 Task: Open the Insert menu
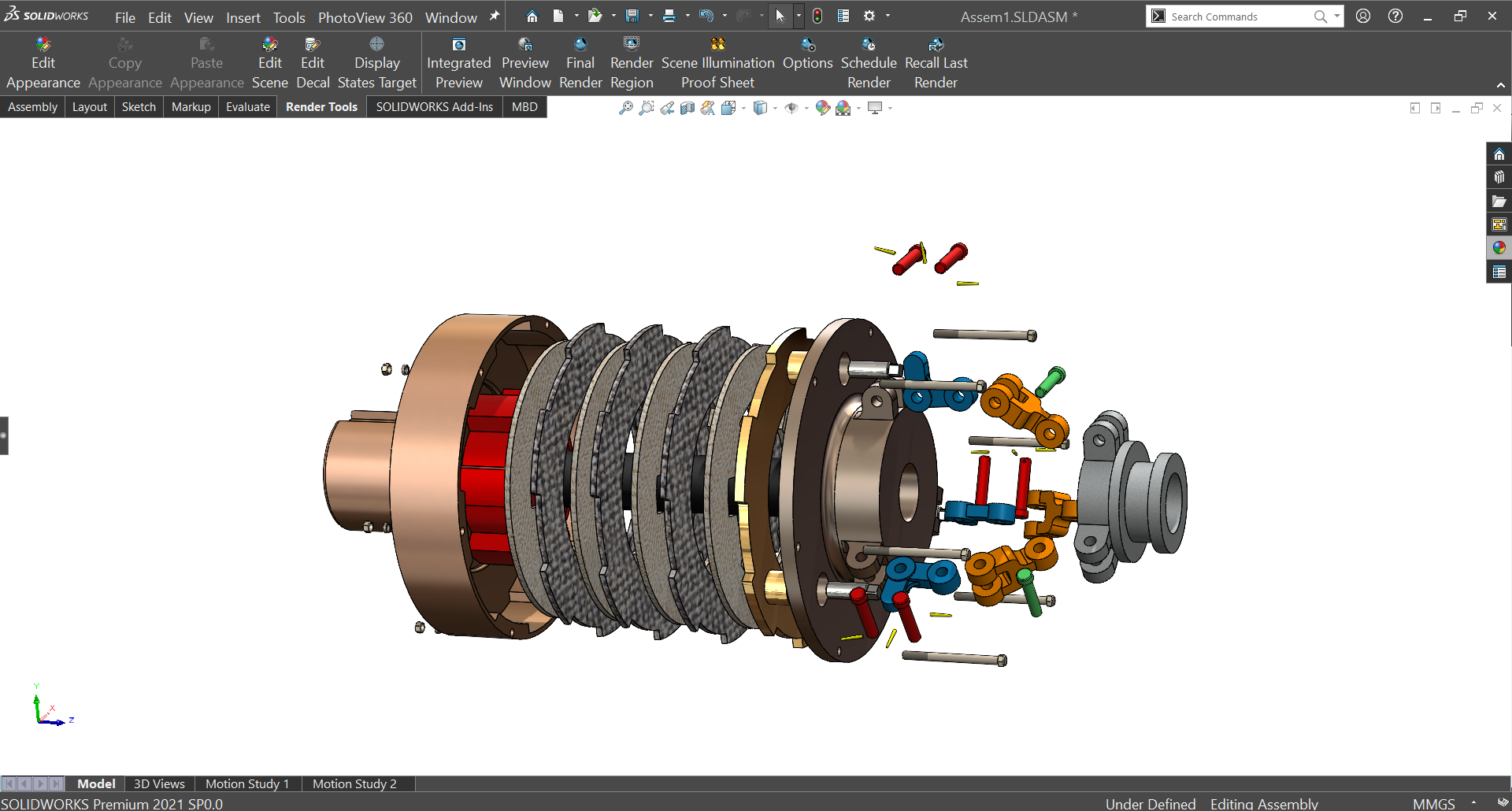(x=243, y=17)
